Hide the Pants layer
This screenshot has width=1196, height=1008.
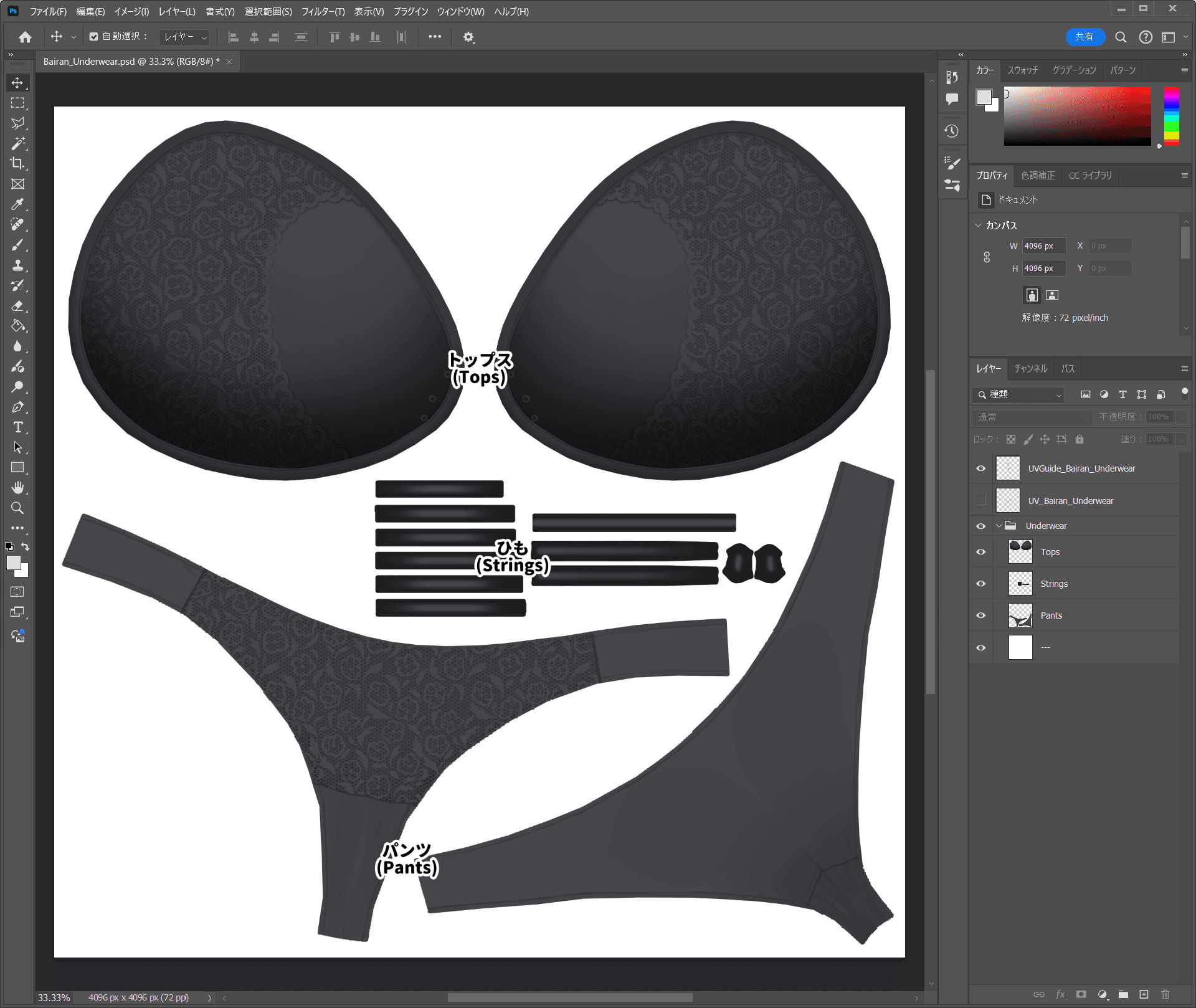[981, 616]
